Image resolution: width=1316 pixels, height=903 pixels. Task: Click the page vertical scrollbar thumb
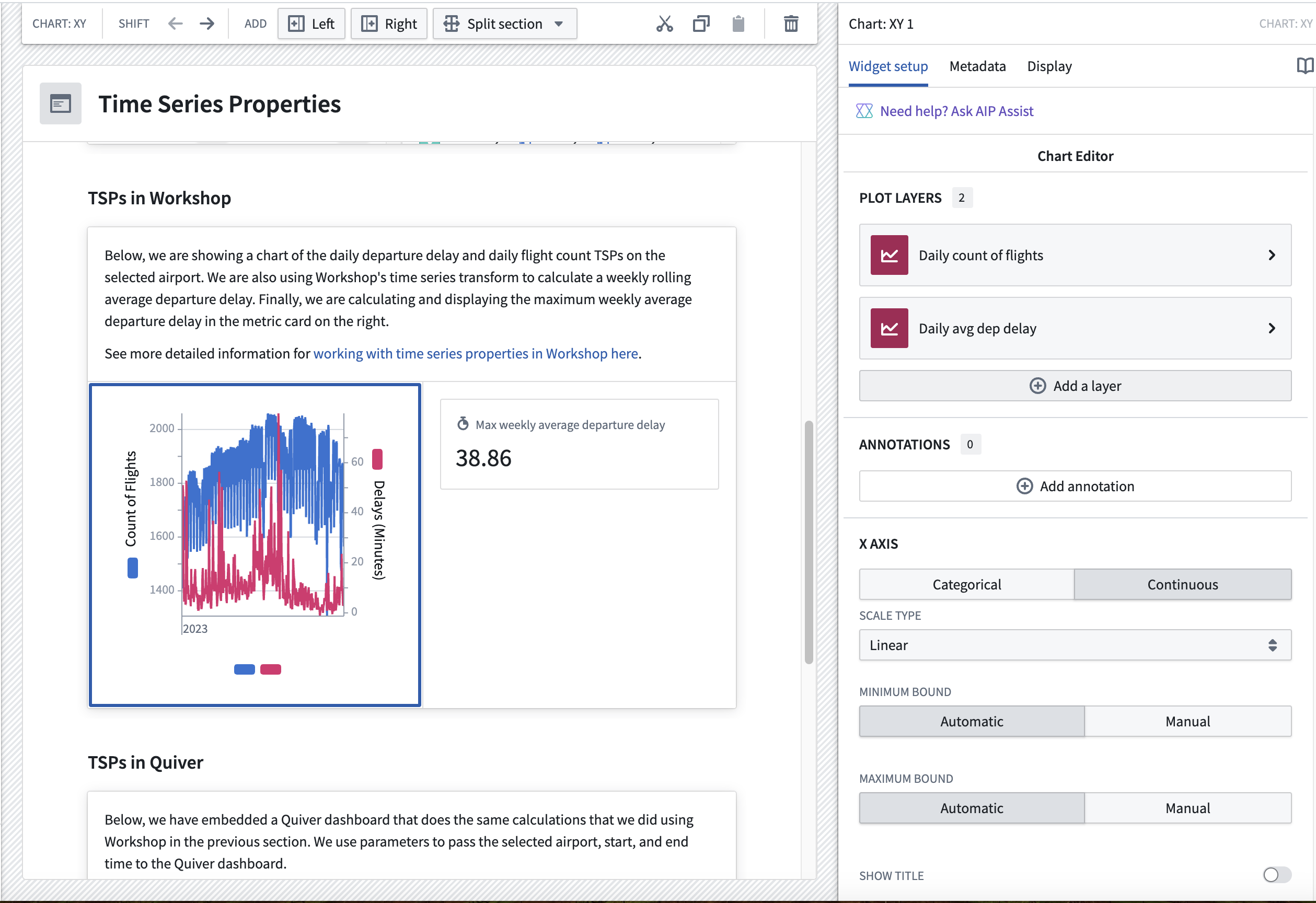809,542
